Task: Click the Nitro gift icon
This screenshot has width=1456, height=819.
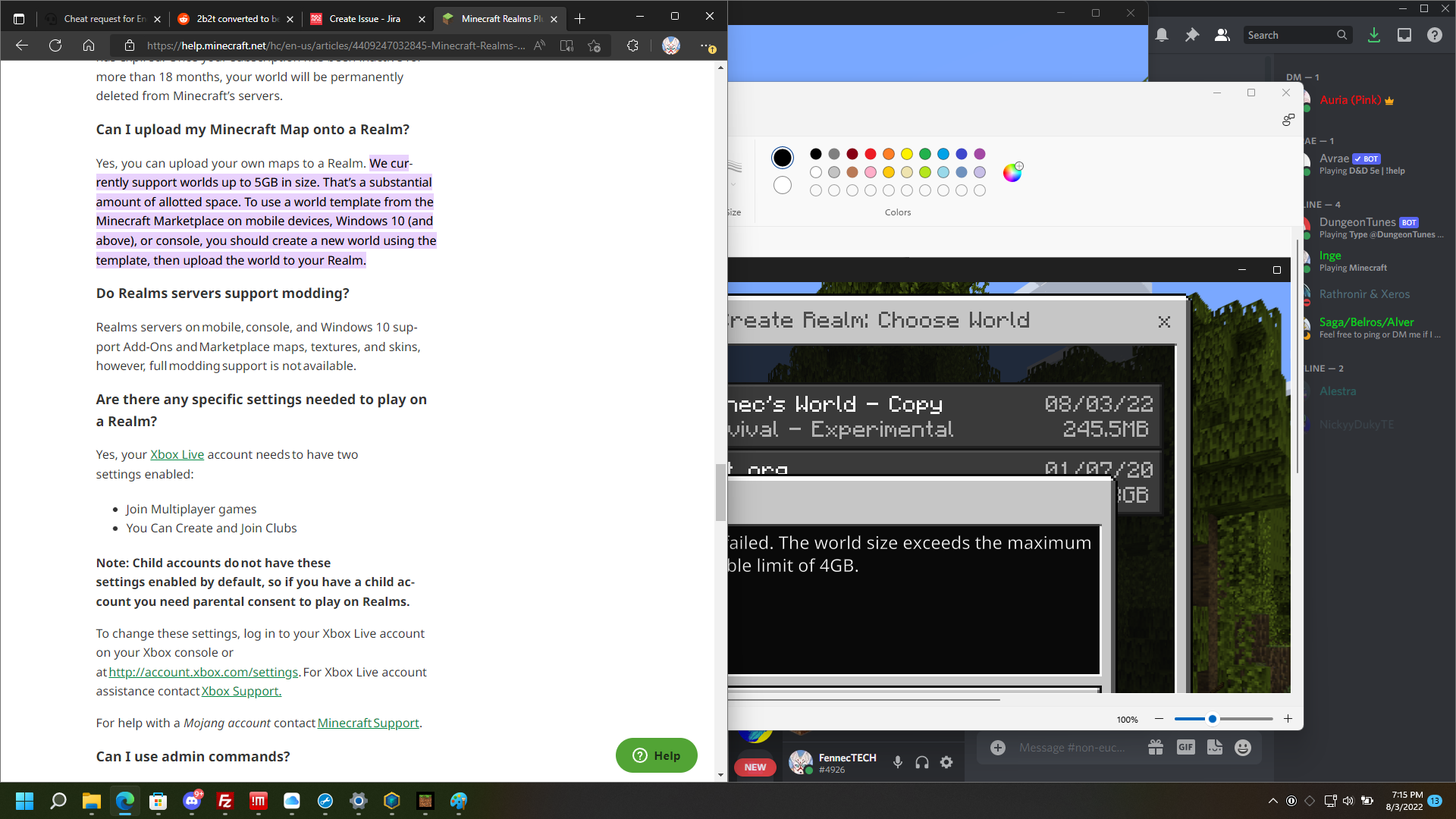Action: tap(1156, 748)
